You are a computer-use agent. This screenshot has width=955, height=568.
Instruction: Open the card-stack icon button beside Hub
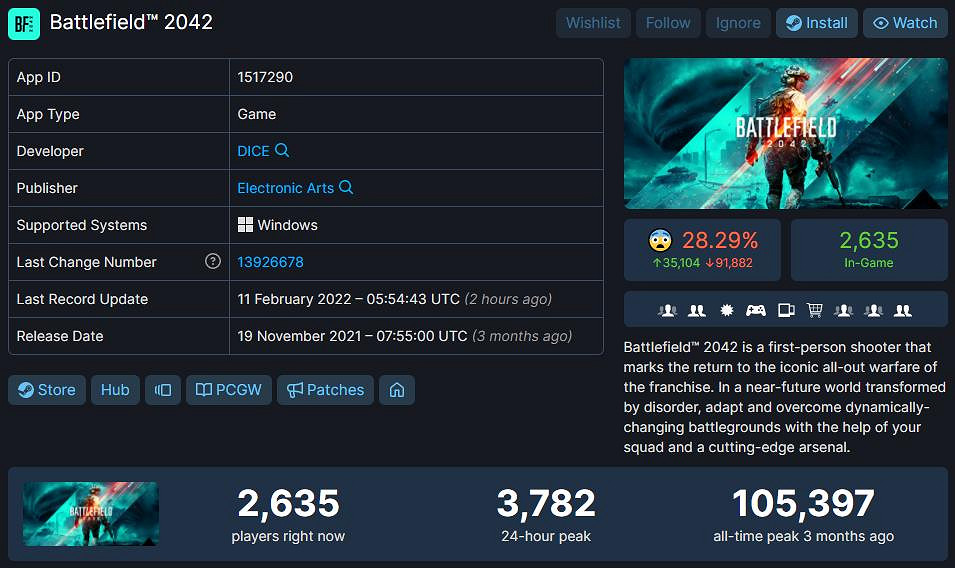pyautogui.click(x=163, y=390)
